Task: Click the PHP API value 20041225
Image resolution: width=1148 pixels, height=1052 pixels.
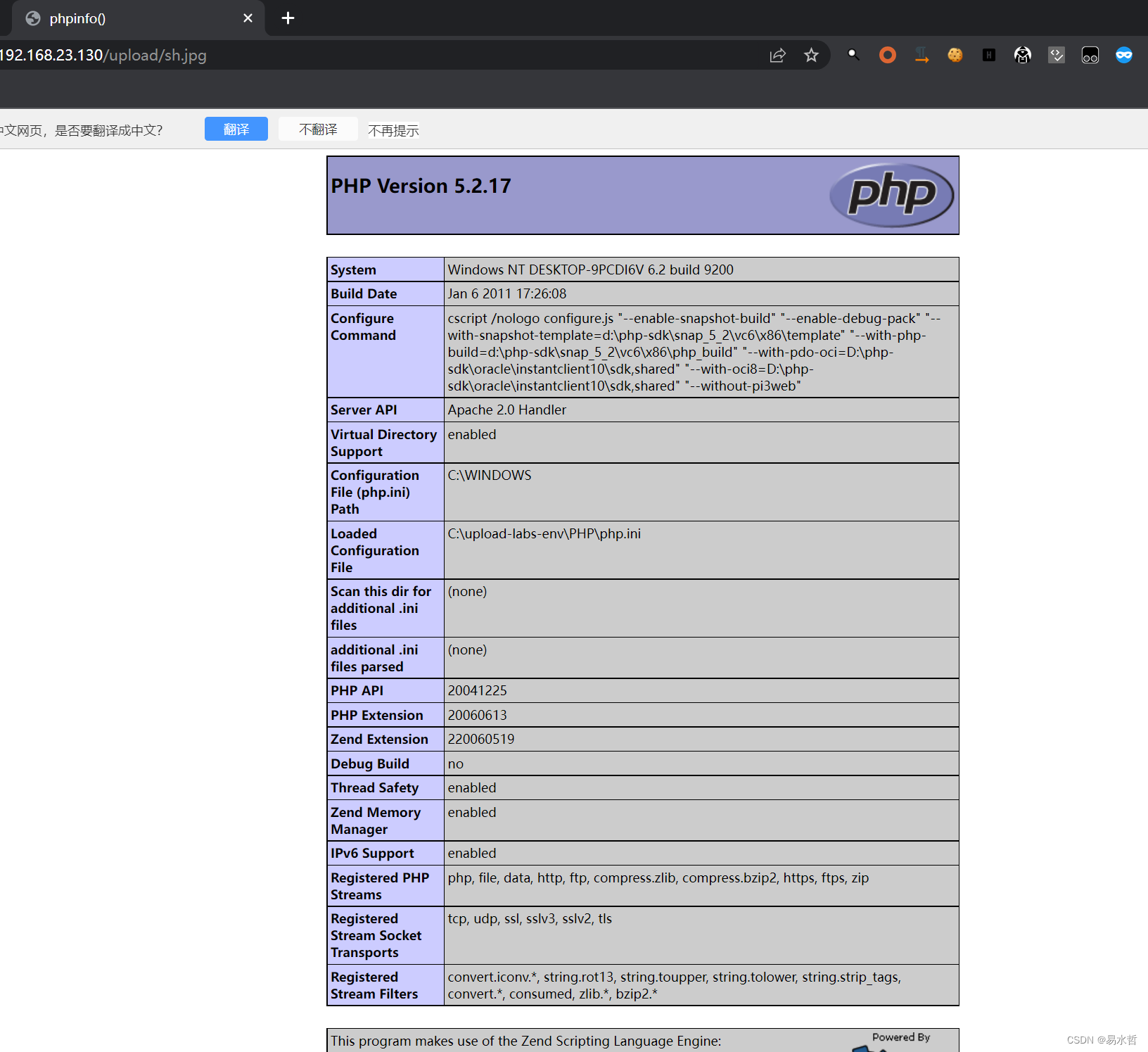Action: tap(478, 691)
